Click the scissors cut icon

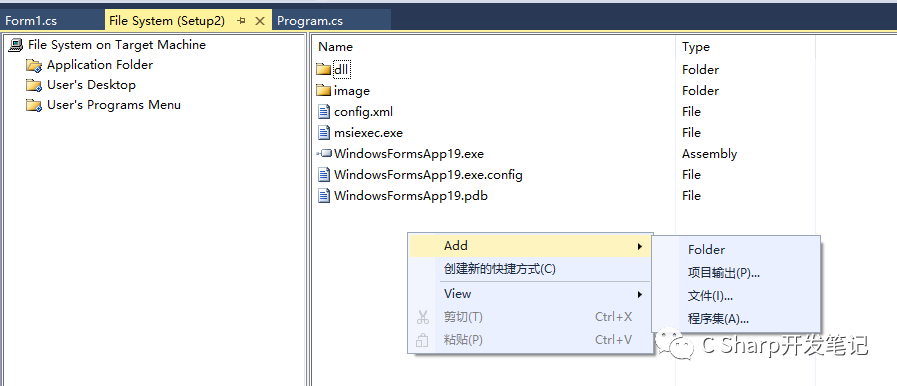click(x=423, y=317)
